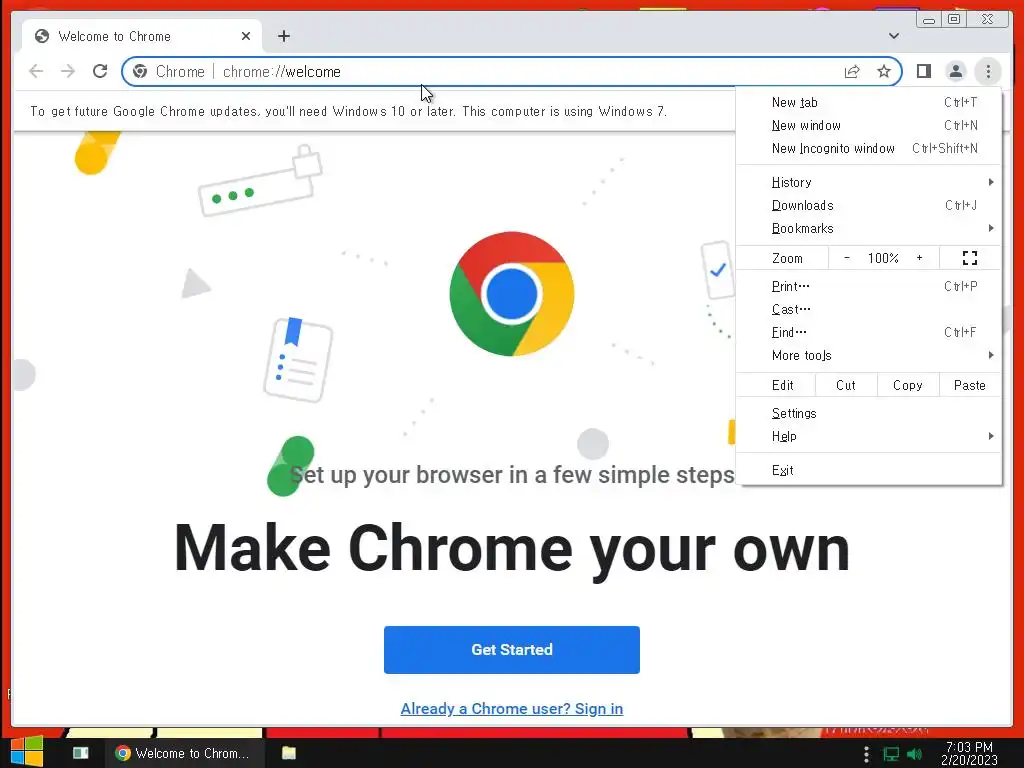Reload the current page
Viewport: 1024px width, 768px height.
click(100, 71)
